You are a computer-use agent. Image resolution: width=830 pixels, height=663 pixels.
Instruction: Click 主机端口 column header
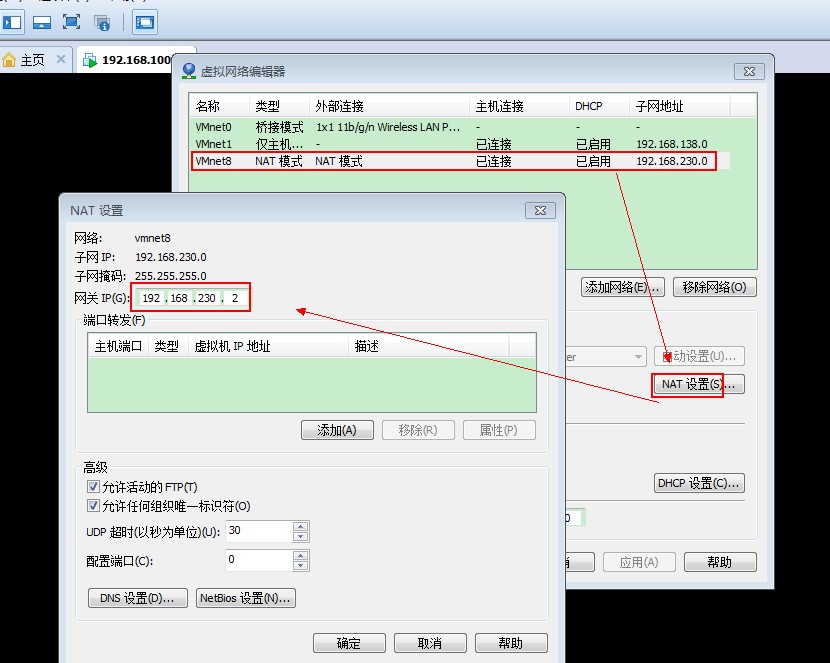[118, 346]
